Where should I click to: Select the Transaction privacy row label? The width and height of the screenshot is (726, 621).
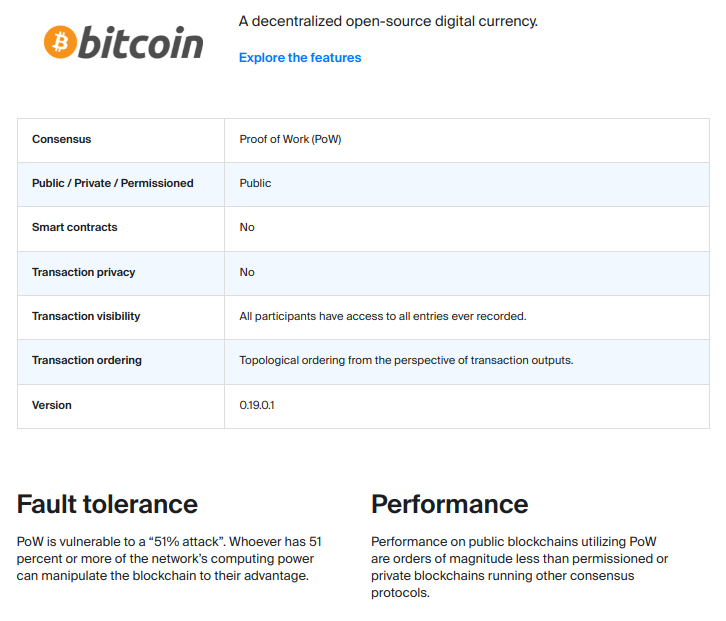coord(83,272)
